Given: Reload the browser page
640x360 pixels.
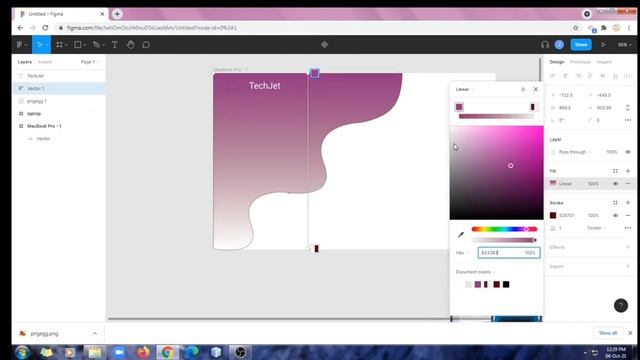Looking at the screenshot, I should pyautogui.click(x=45, y=28).
